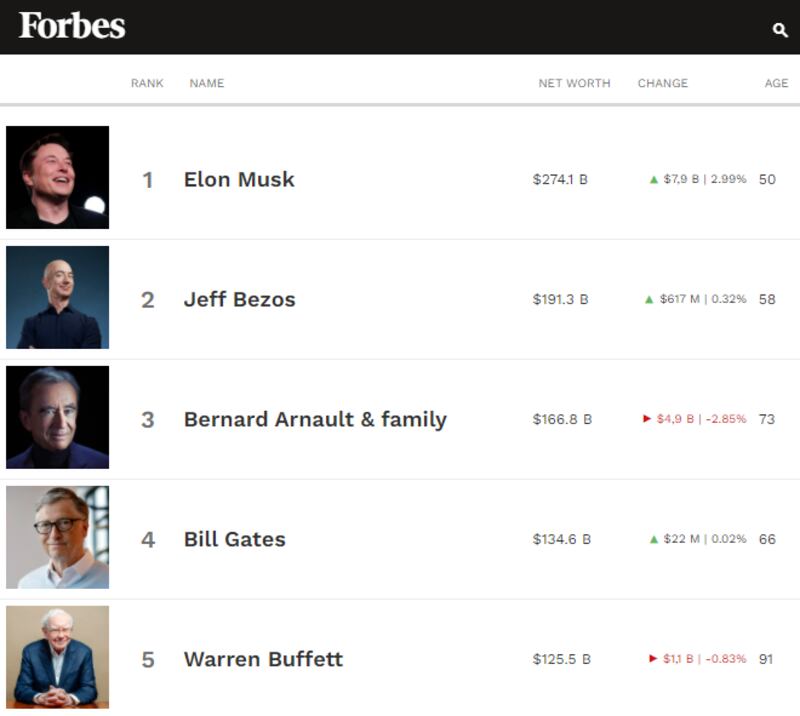Click green up arrow in Elon Musk row
Screen dimensions: 800x716
coord(654,180)
